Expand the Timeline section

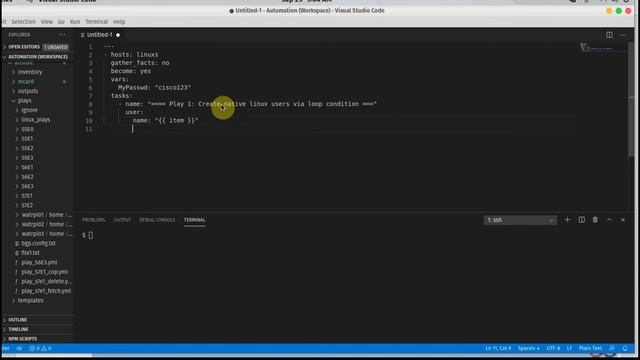(x=18, y=329)
